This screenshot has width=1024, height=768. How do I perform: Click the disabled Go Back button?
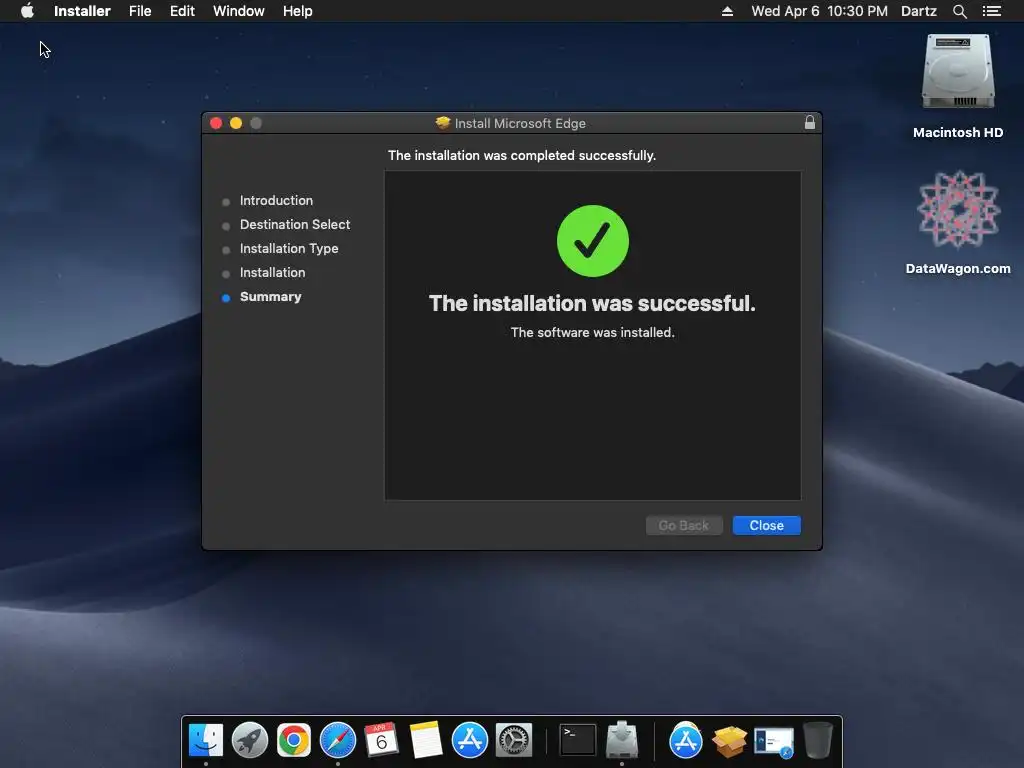tap(684, 525)
